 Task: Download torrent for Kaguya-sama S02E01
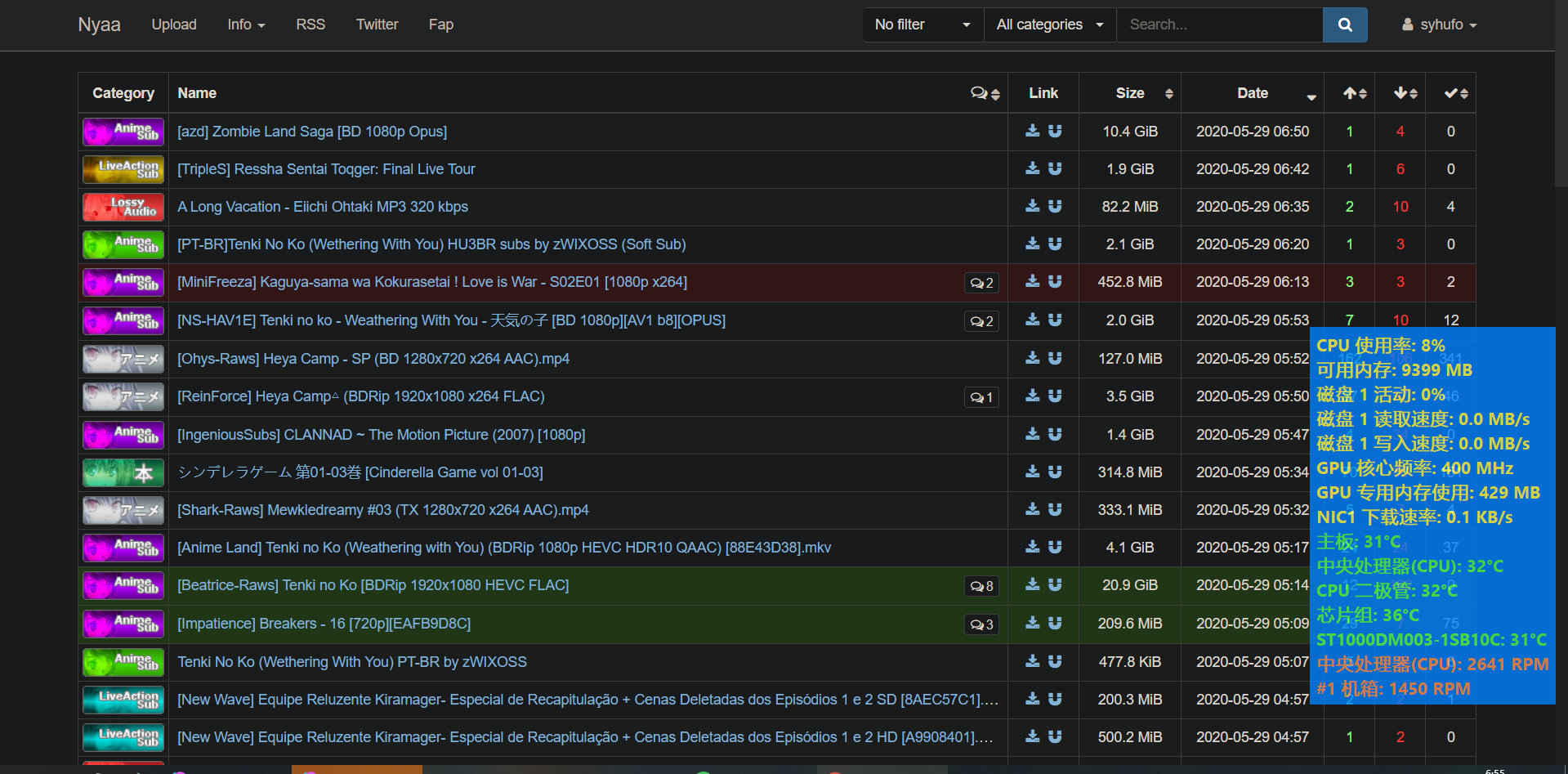point(1033,281)
